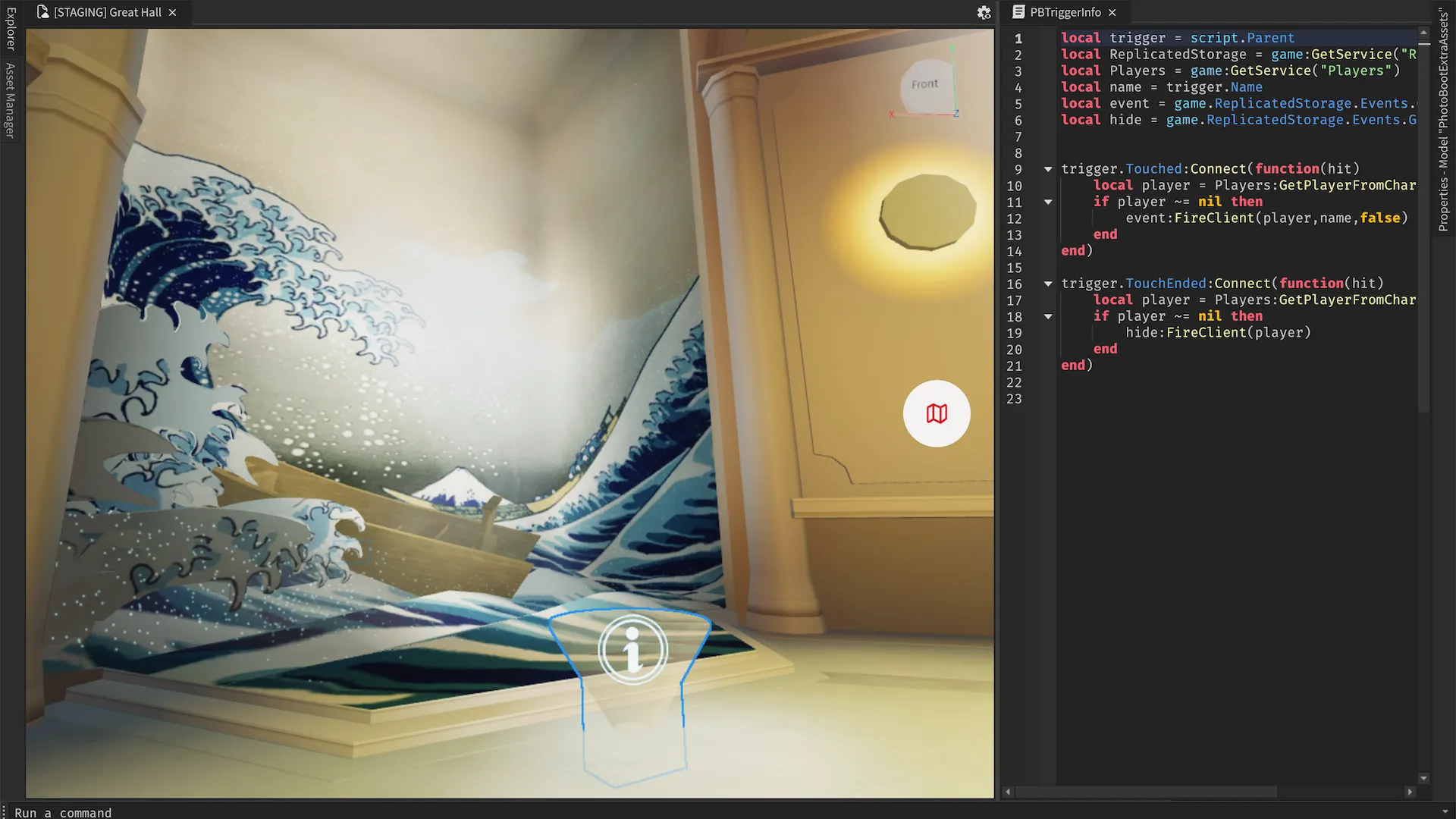
Task: Open the Explorer side panel tab
Action: tap(11, 29)
